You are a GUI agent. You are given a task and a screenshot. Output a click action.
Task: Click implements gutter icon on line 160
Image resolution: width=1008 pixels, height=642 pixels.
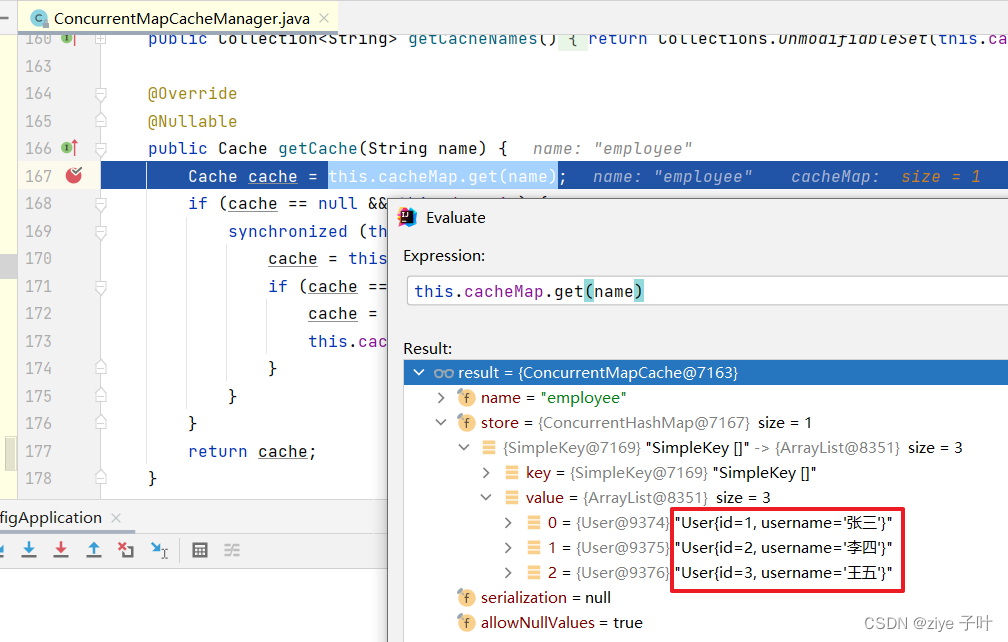68,39
